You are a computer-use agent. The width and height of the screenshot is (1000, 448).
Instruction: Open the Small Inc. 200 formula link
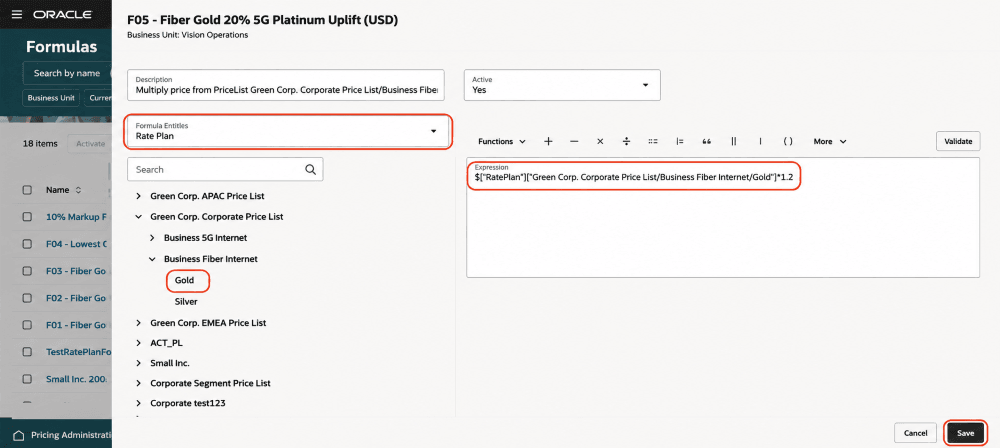click(77, 379)
